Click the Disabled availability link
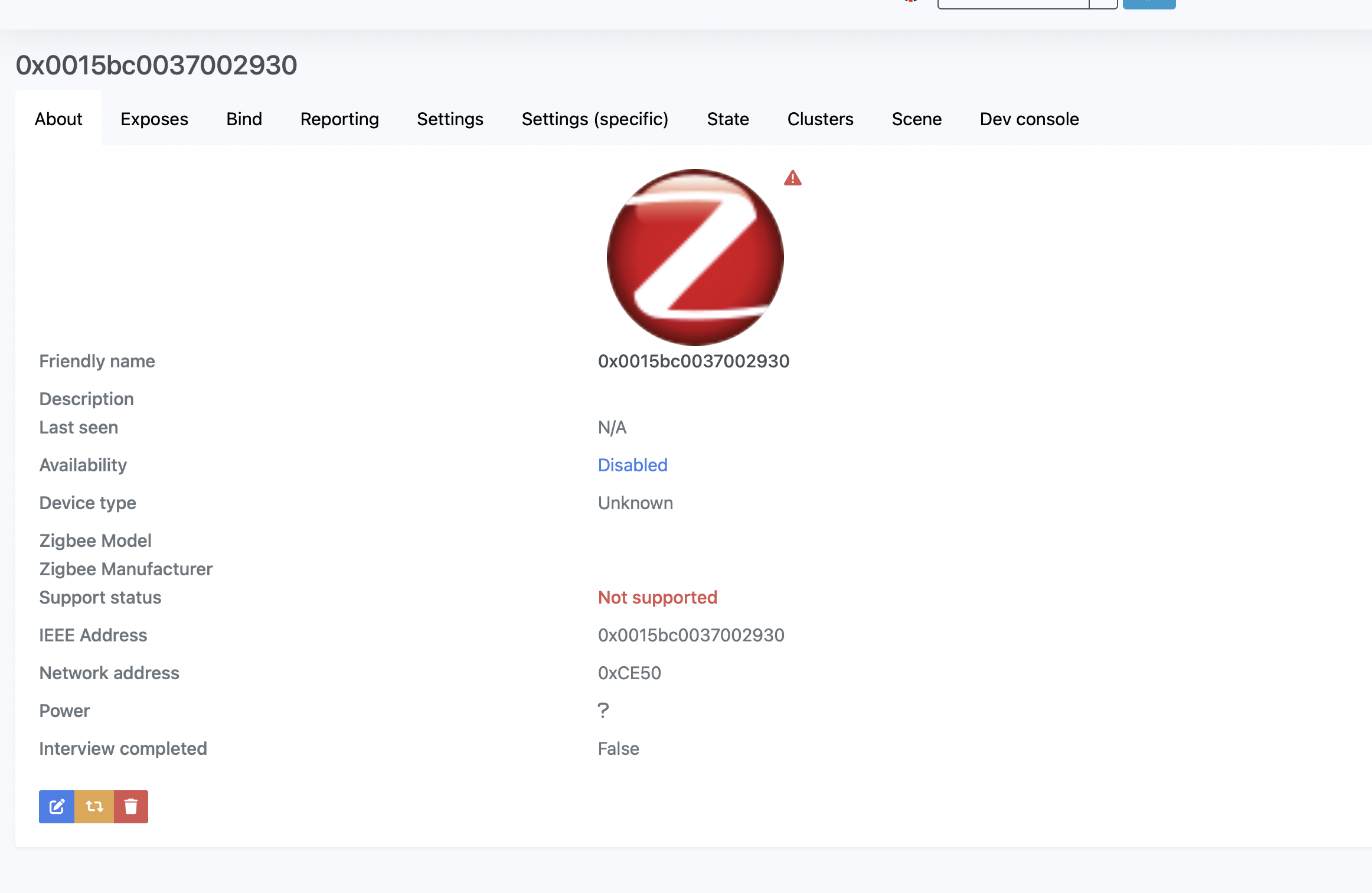Viewport: 1372px width, 893px height. point(632,465)
